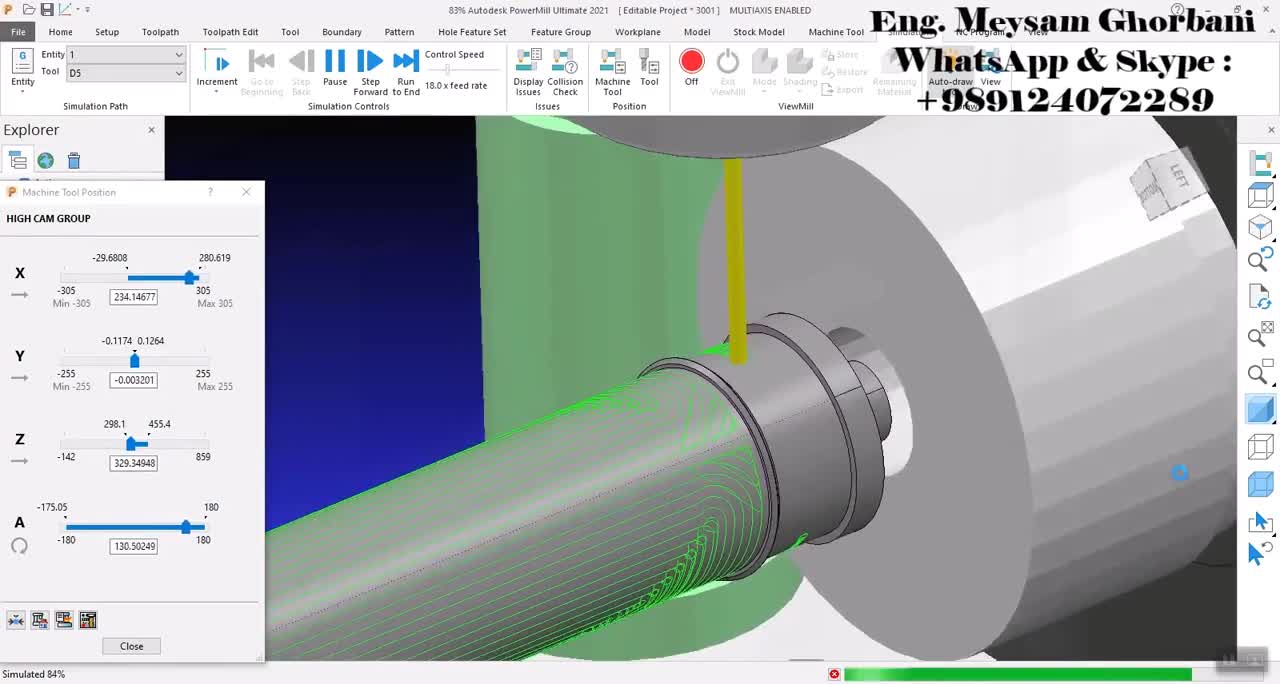Viewport: 1280px width, 684px height.
Task: Open Machine Tool position dialog
Action: pos(612,72)
